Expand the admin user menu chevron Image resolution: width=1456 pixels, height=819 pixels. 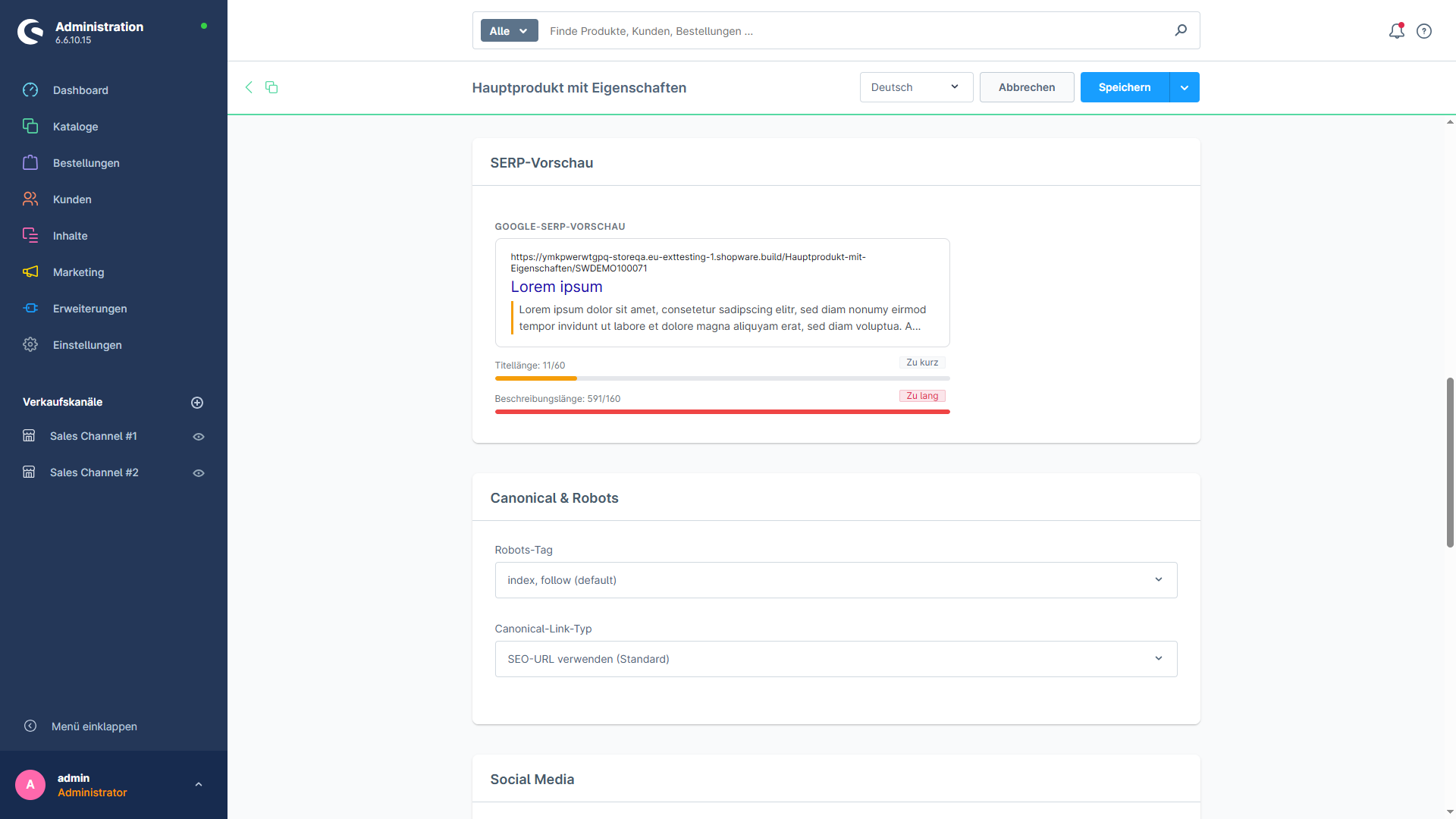coord(199,785)
